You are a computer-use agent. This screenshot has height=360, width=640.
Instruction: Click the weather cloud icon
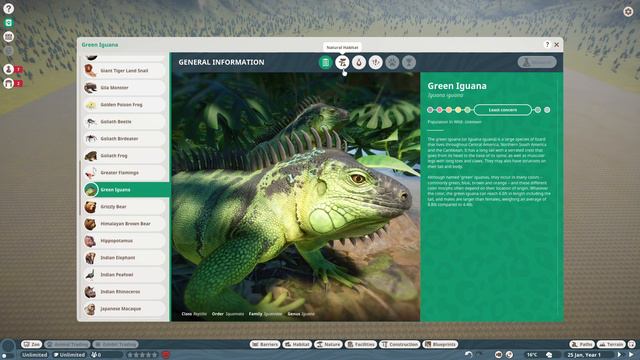(549, 355)
